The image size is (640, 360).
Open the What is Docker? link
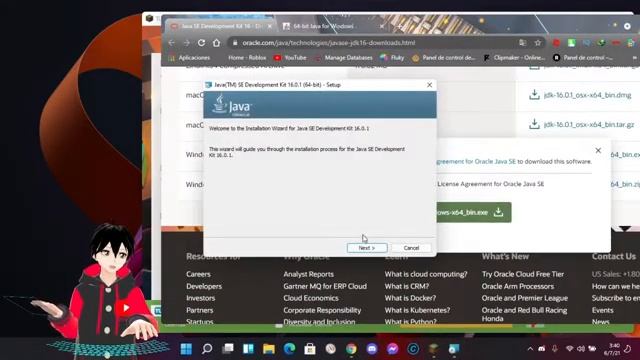[410, 298]
